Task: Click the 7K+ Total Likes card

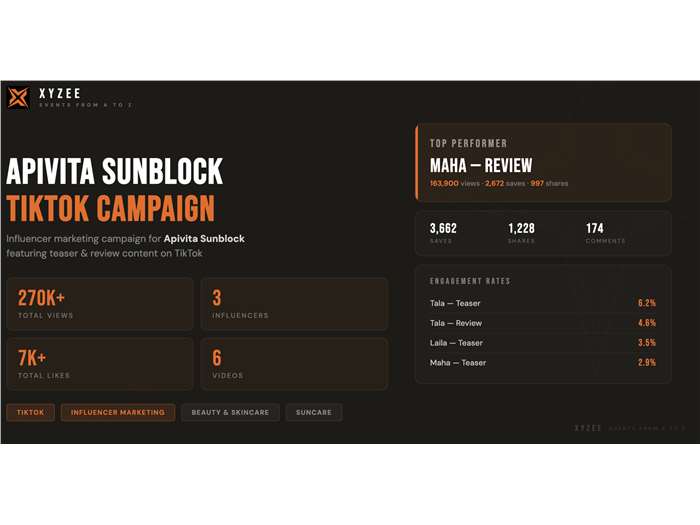Action: (x=99, y=364)
